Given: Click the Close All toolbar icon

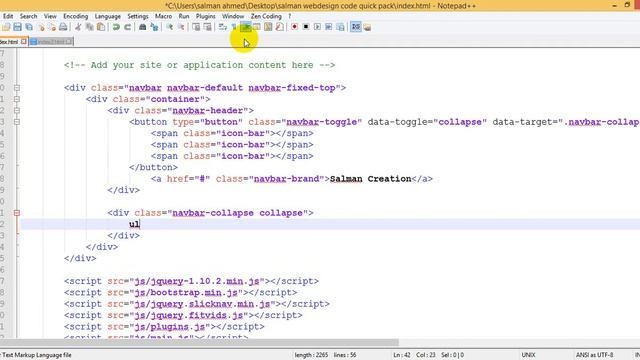Looking at the screenshot, I should [x=52, y=27].
